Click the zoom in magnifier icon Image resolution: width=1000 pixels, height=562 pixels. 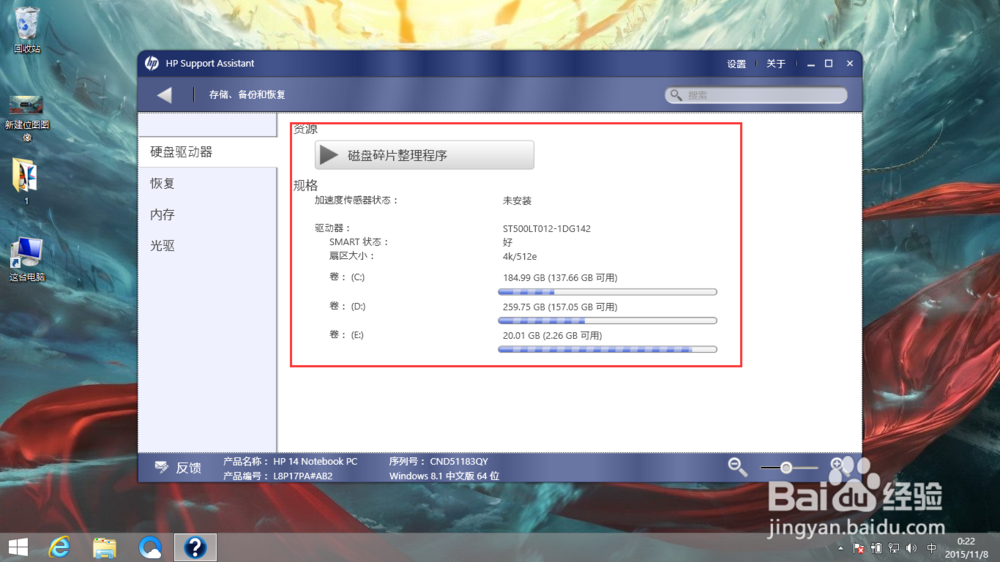point(837,464)
